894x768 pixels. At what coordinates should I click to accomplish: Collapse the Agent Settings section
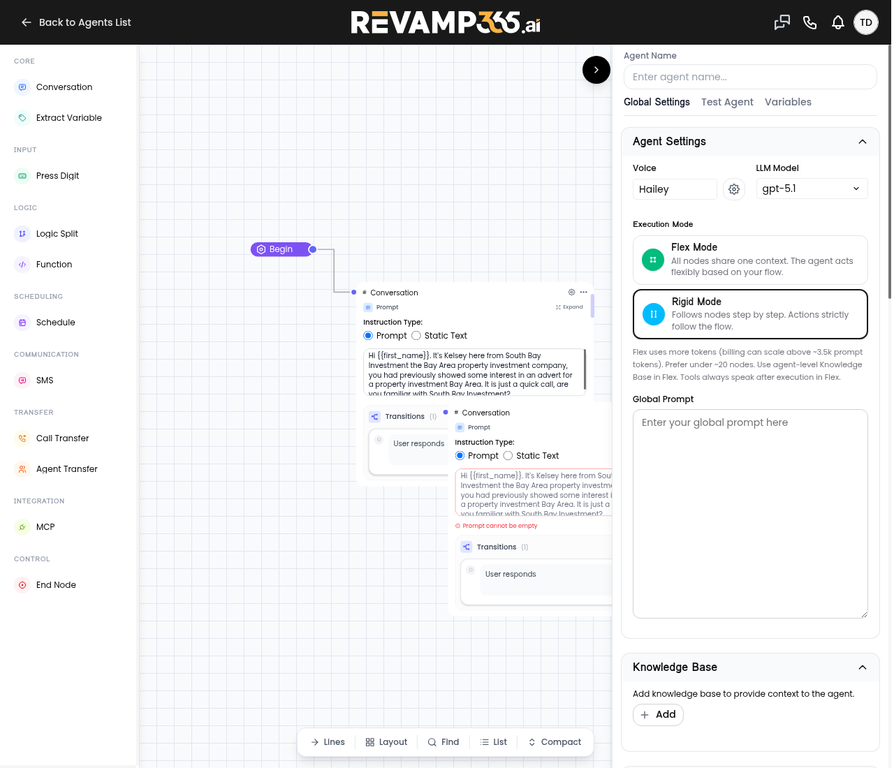pos(862,142)
